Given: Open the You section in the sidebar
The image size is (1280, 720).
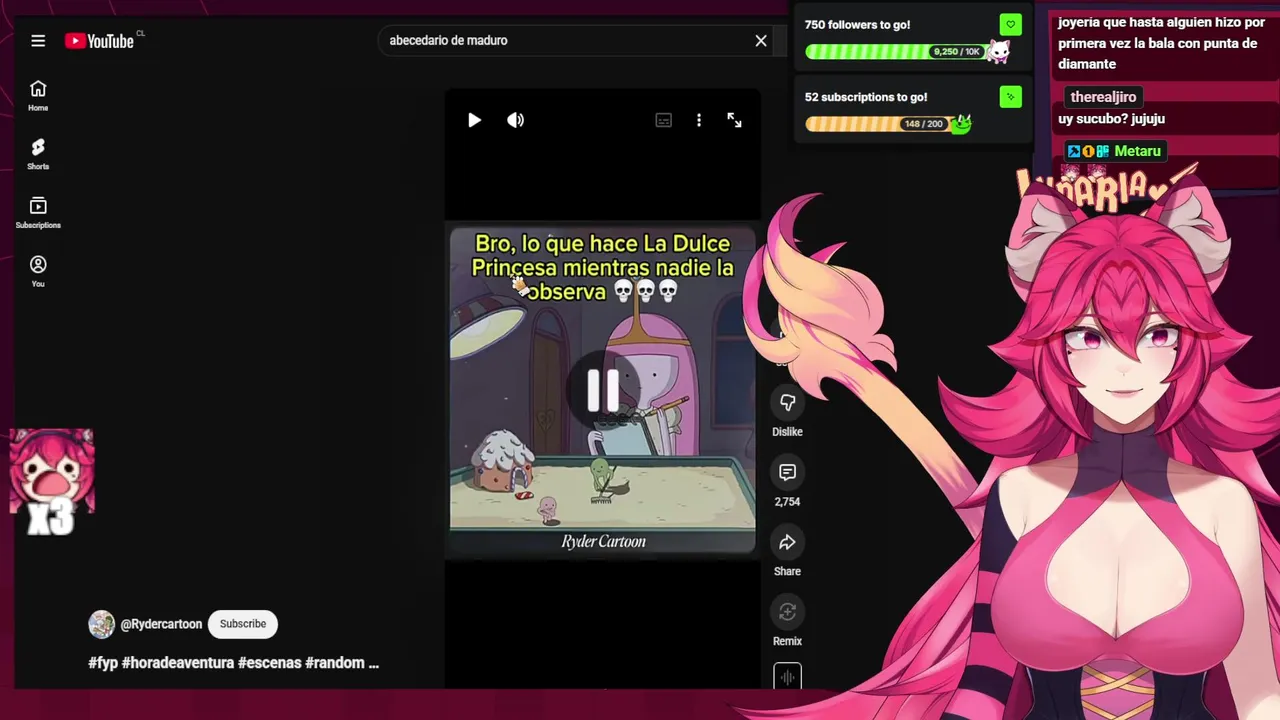Looking at the screenshot, I should coord(38,271).
